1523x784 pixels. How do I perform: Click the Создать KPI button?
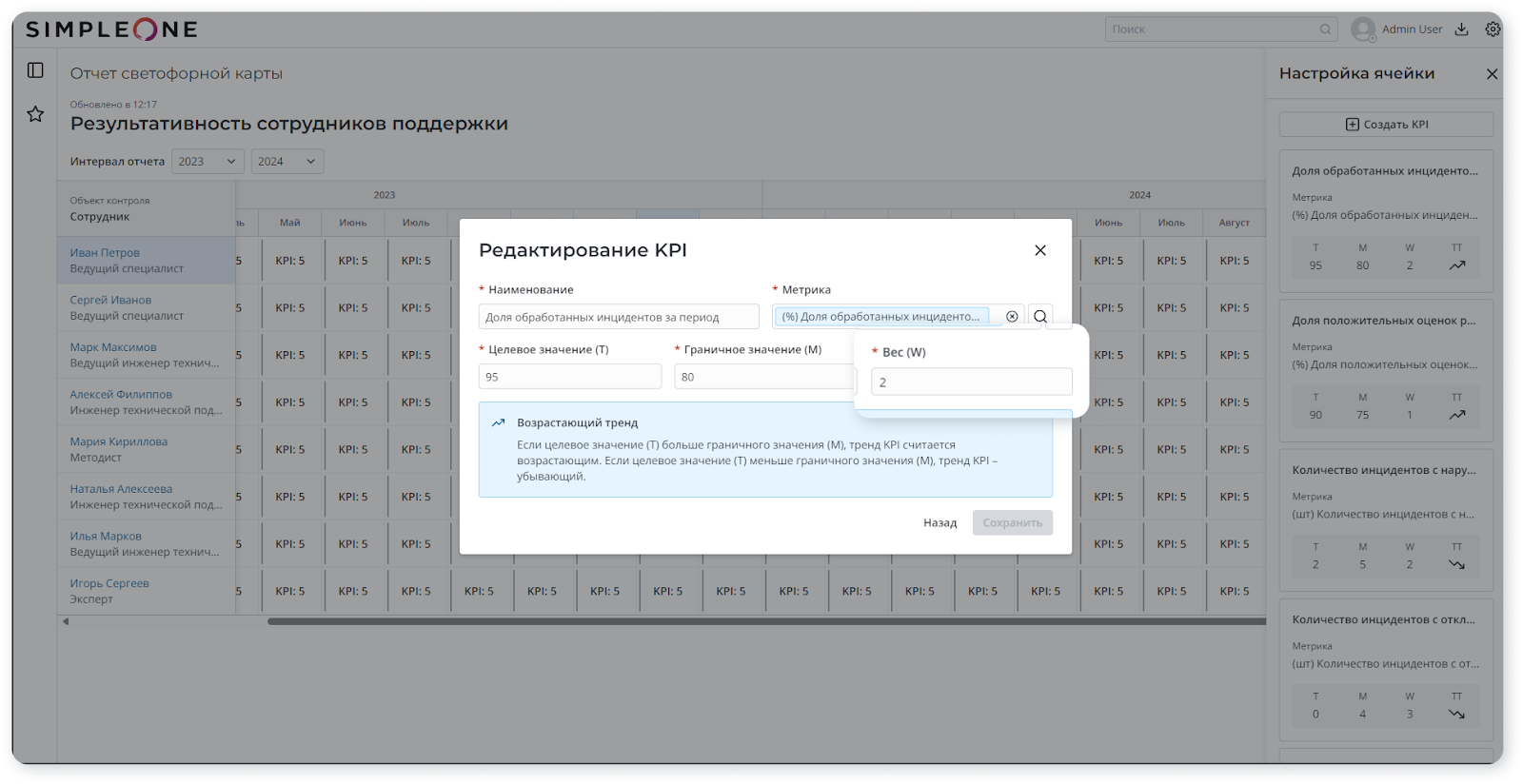point(1386,125)
